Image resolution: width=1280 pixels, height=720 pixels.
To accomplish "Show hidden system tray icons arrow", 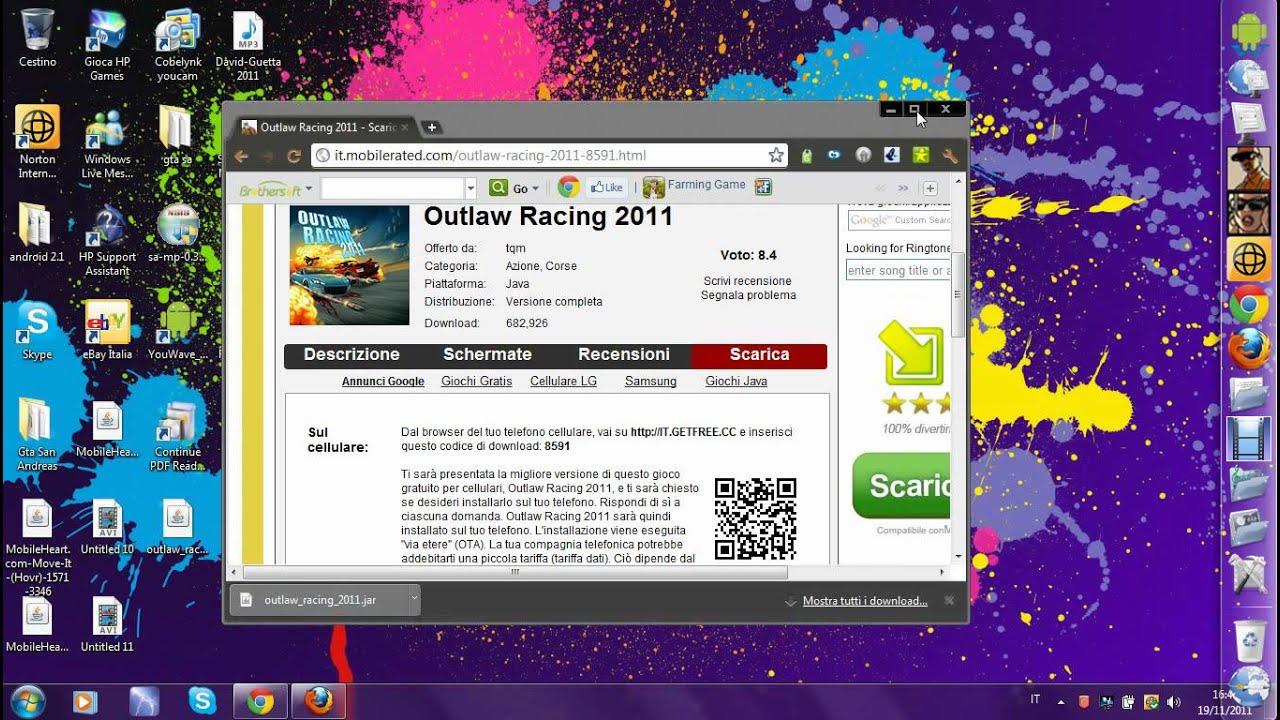I will point(1060,702).
